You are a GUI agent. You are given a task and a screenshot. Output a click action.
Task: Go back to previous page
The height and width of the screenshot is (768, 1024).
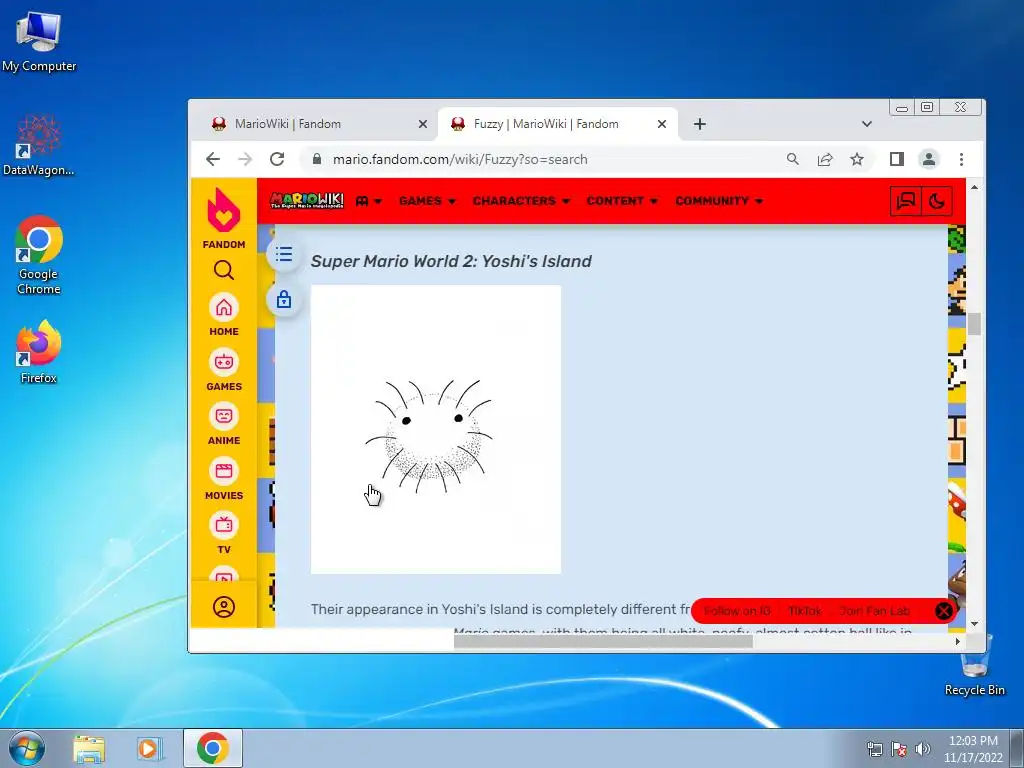(x=213, y=159)
